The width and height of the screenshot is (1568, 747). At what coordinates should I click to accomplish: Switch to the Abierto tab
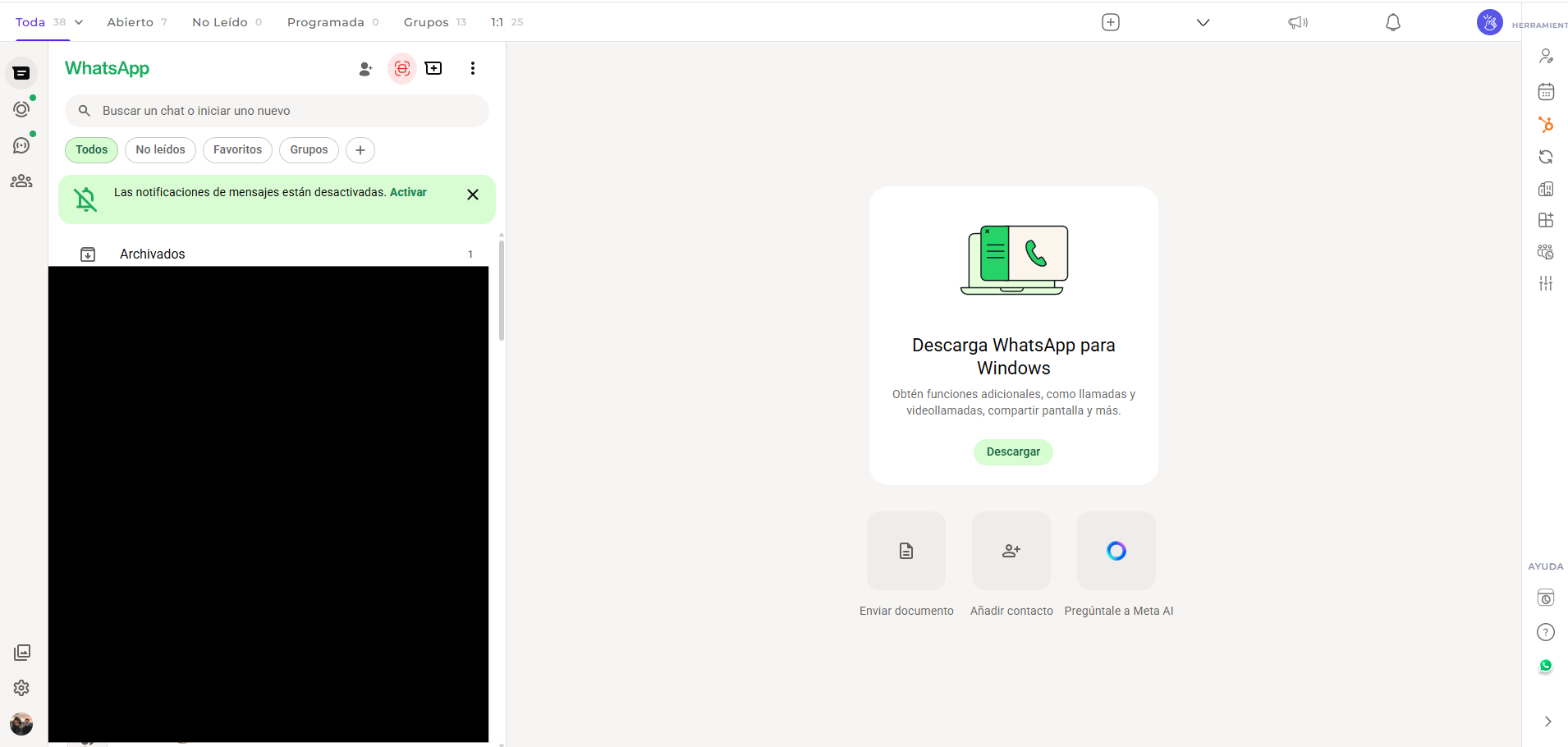click(131, 22)
